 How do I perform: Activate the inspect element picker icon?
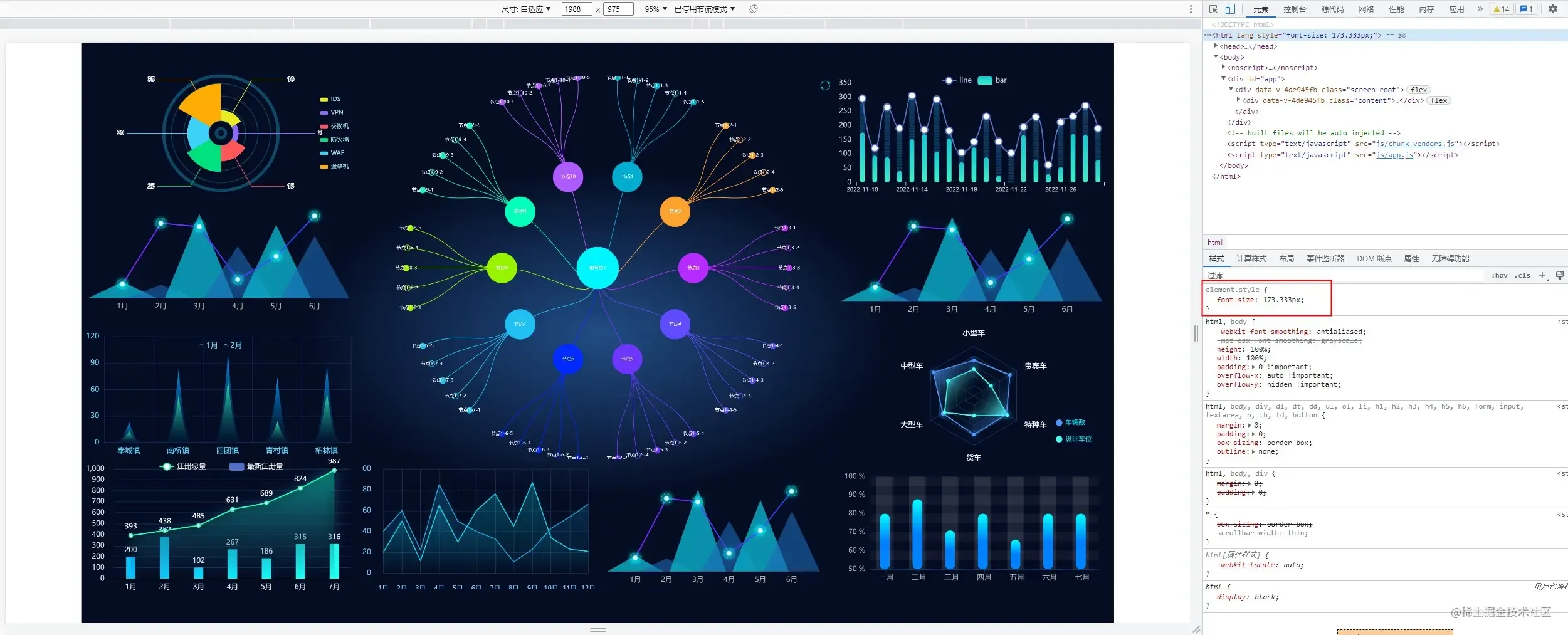pos(1213,9)
